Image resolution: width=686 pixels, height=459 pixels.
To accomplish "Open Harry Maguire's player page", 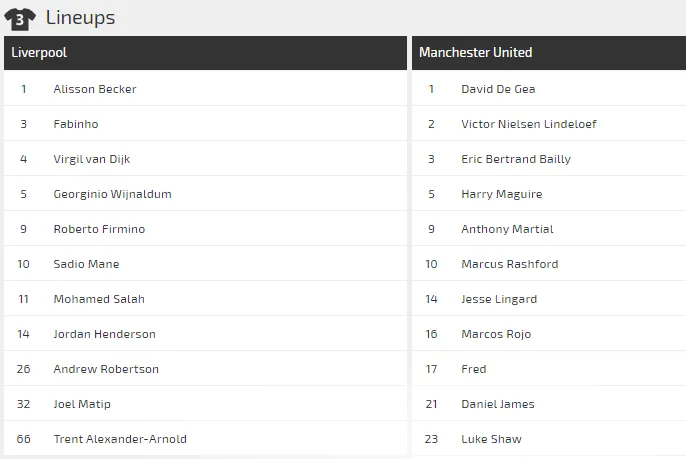I will click(x=501, y=194).
